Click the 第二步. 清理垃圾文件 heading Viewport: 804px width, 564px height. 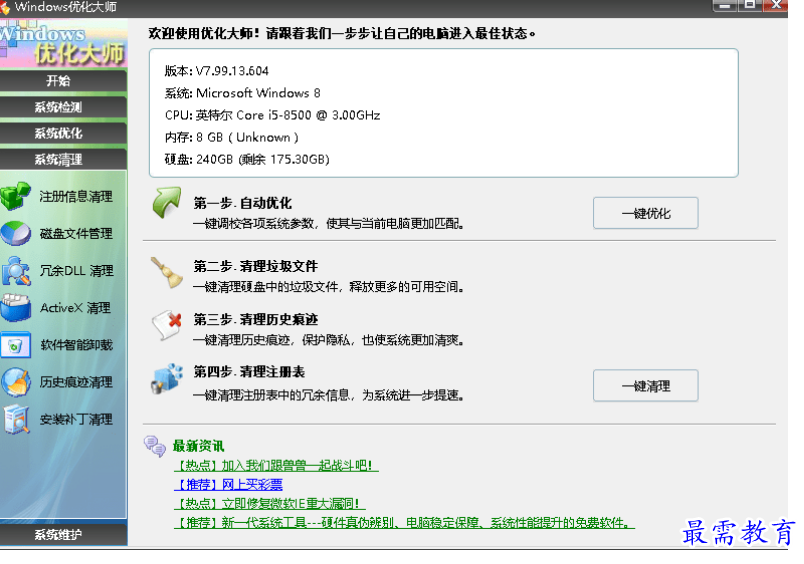255,266
